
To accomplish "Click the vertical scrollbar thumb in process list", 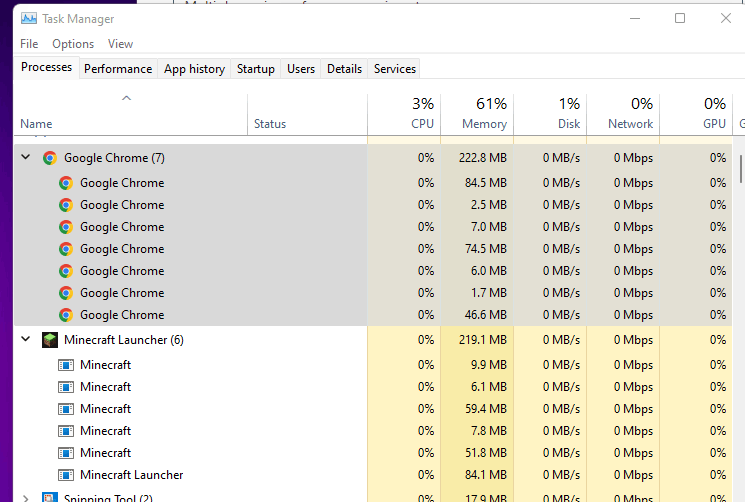I will pos(741,169).
